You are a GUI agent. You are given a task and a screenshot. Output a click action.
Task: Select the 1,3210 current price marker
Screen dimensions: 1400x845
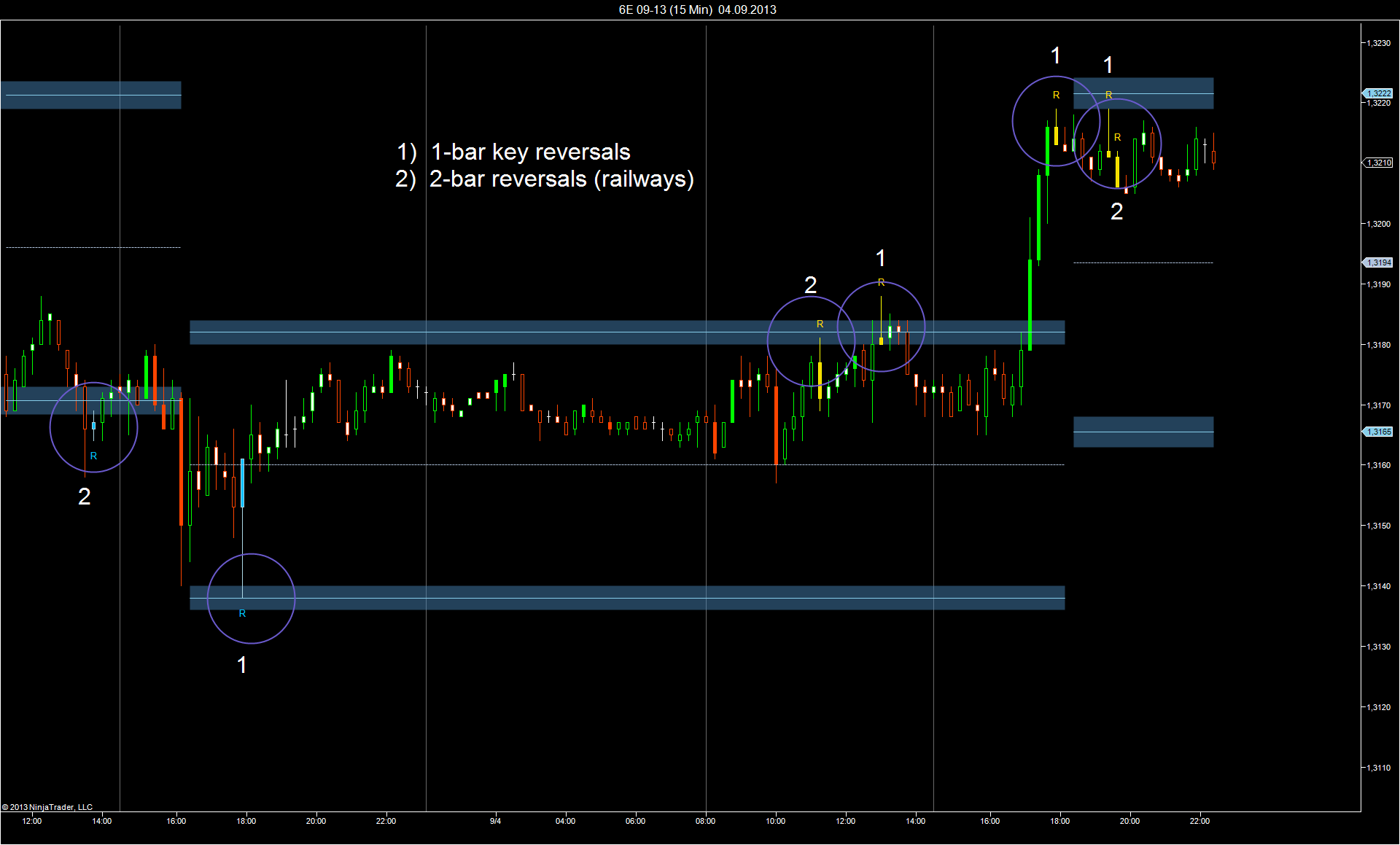(1378, 163)
